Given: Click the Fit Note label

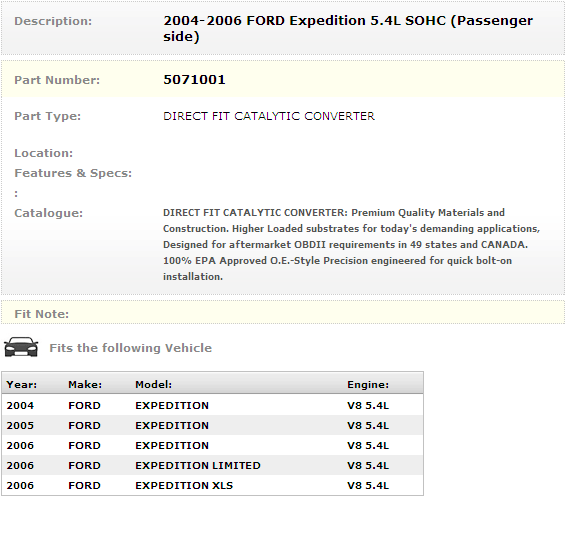Looking at the screenshot, I should point(41,314).
